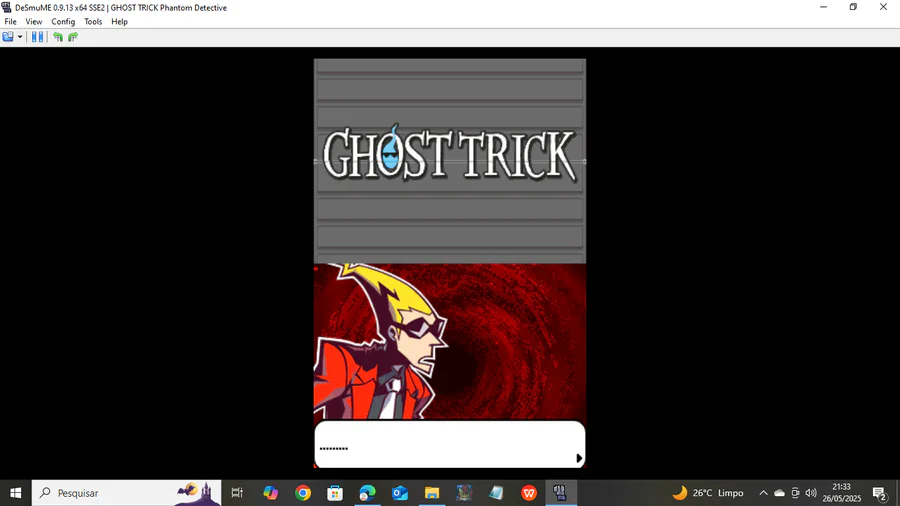The image size is (900, 506).
Task: Open Task View from the taskbar
Action: coord(237,493)
